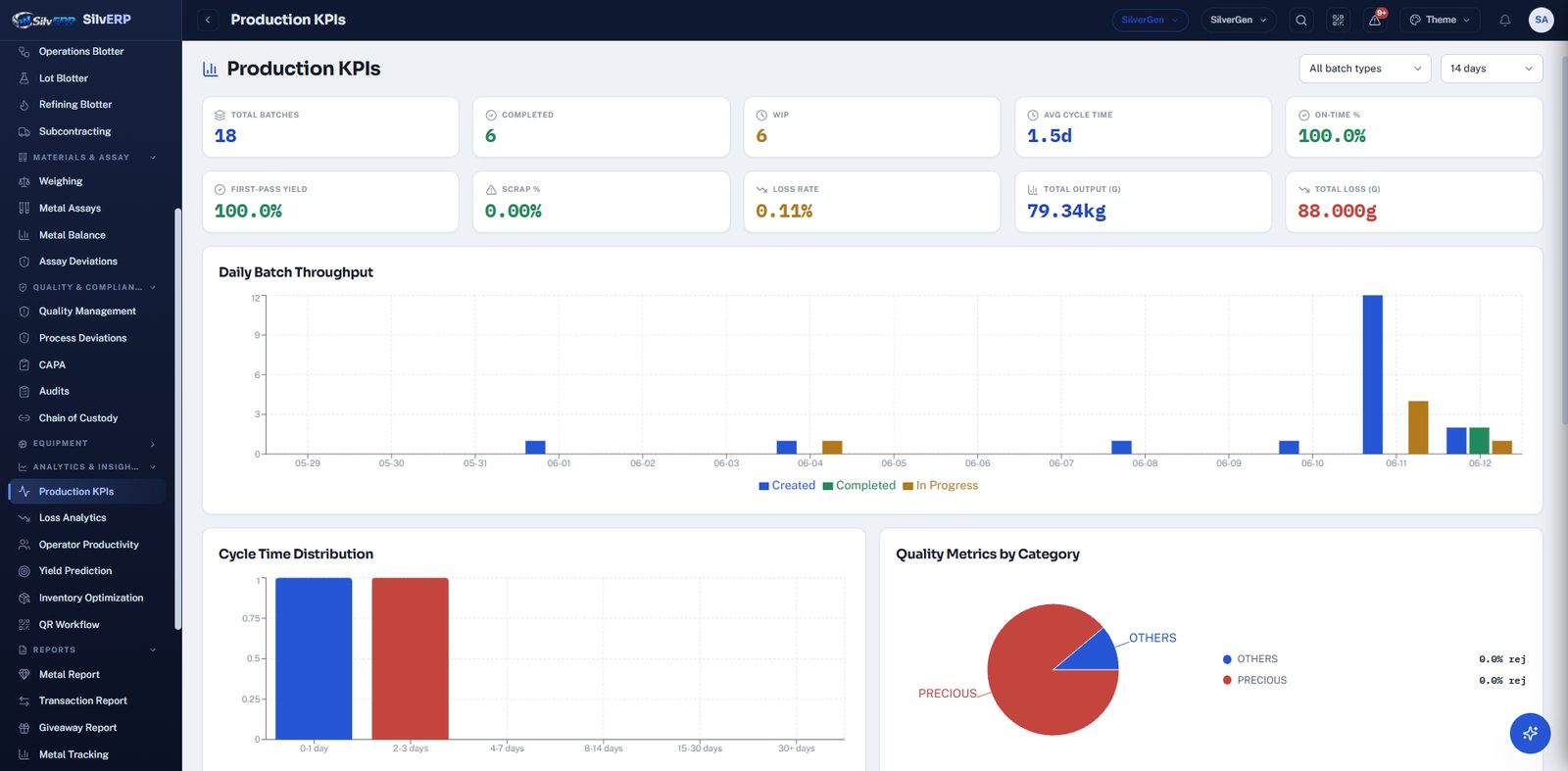This screenshot has height=771, width=1568.
Task: Open the alerts icon with 9+ badge
Action: click(1375, 20)
